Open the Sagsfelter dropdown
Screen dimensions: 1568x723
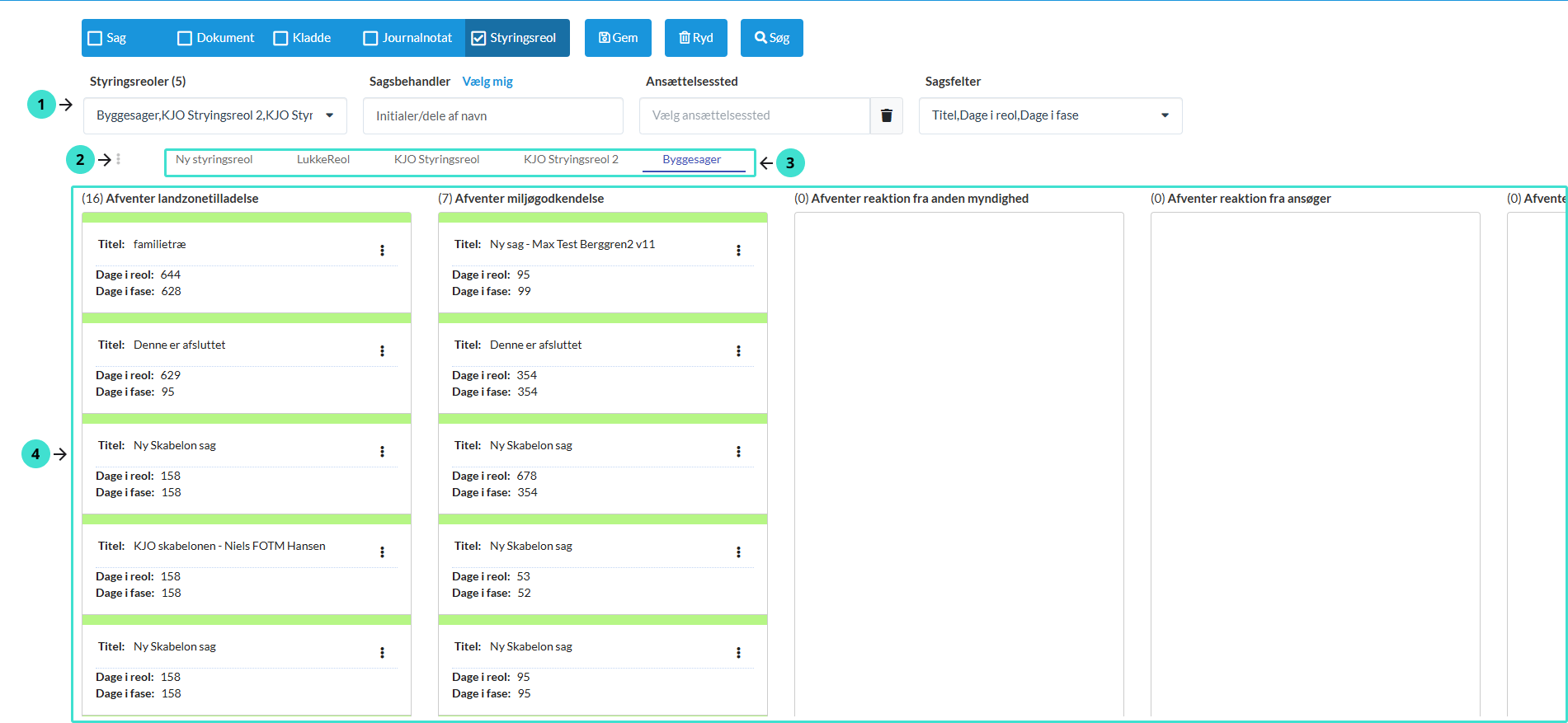pos(1050,115)
